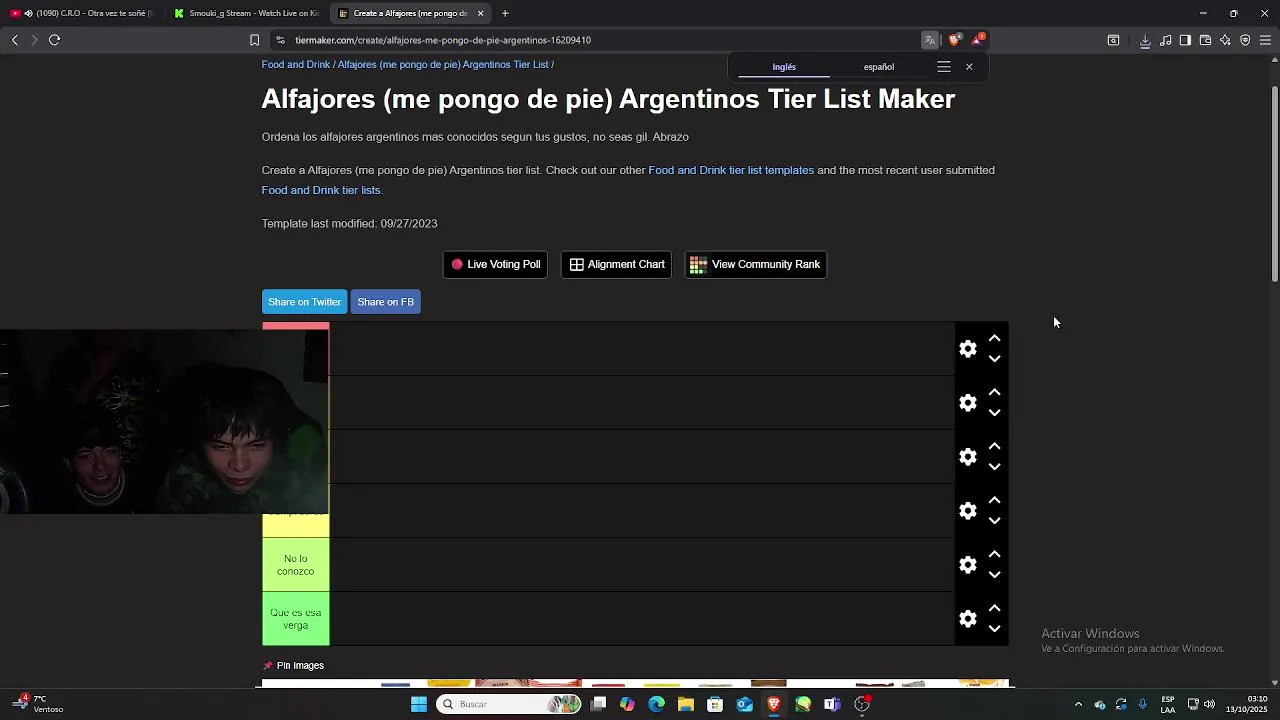Click the page vertical scrollbar
The height and width of the screenshot is (720, 1280).
point(1274,185)
